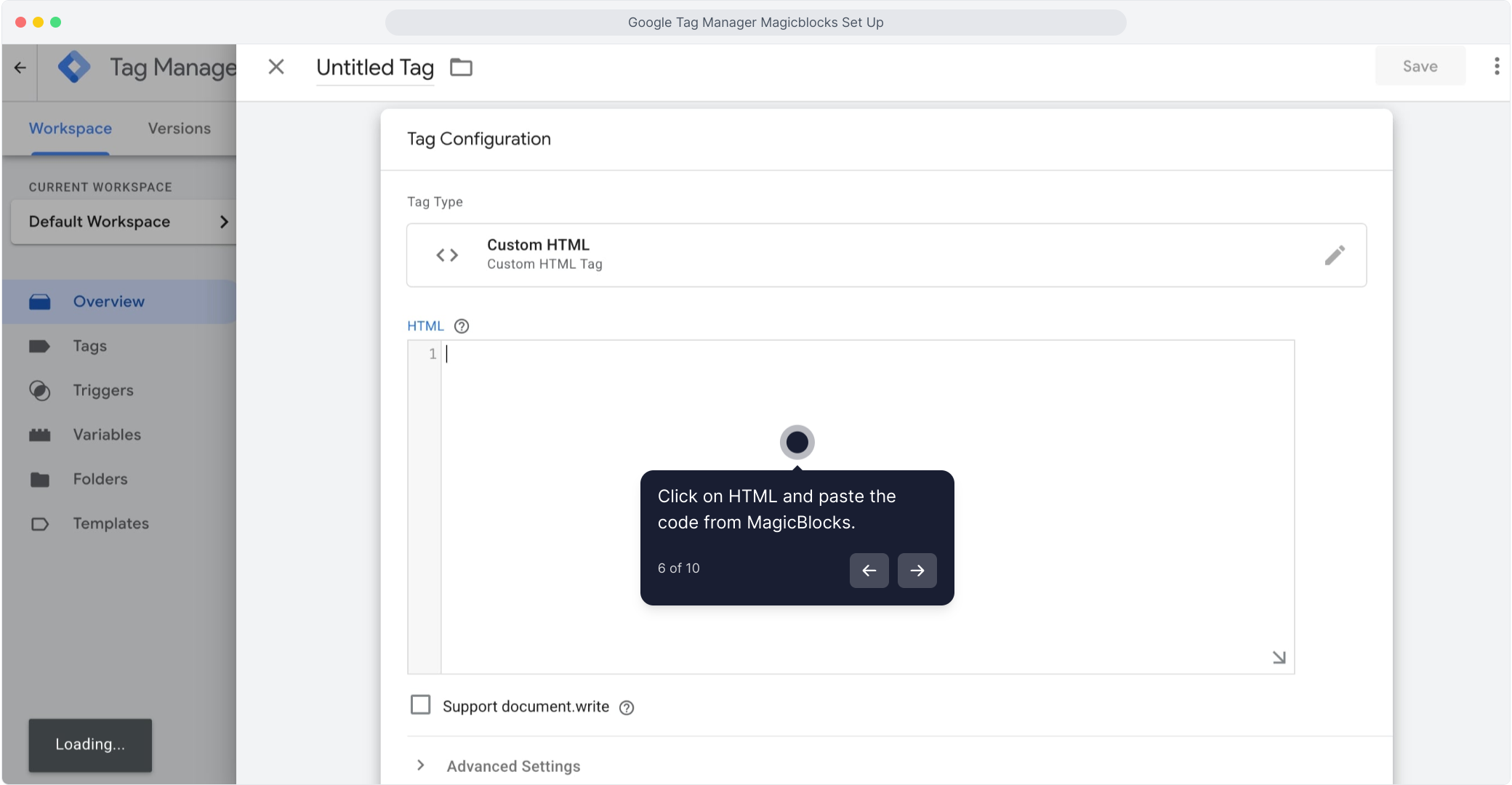This screenshot has height=785, width=1512.
Task: Go to previous tutorial step arrow
Action: point(869,571)
